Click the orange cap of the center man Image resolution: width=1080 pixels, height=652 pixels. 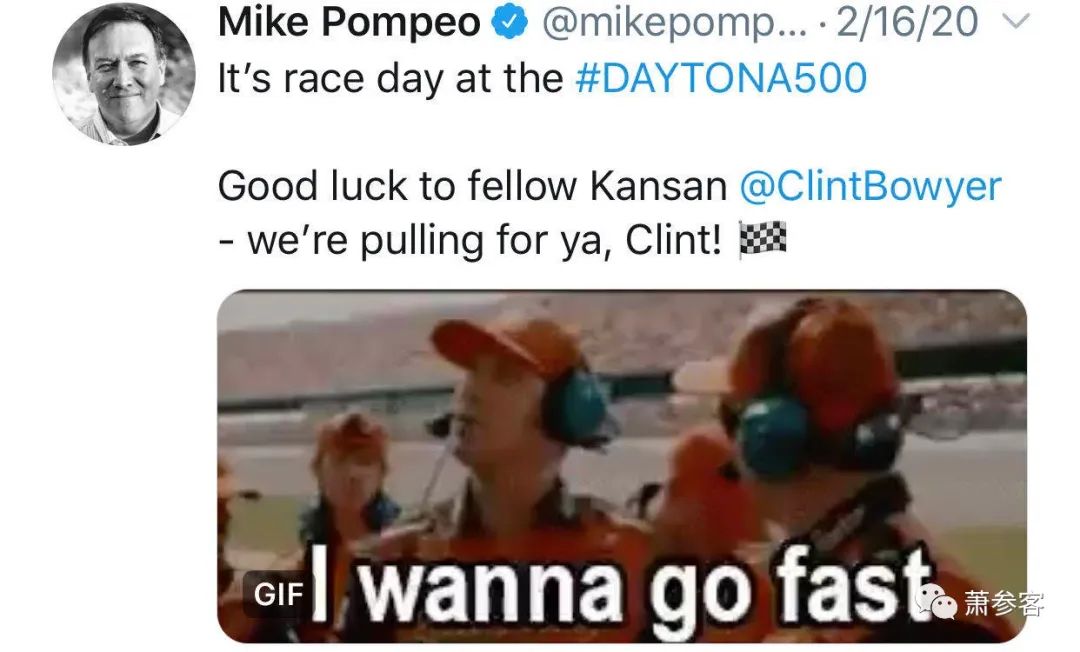click(505, 346)
